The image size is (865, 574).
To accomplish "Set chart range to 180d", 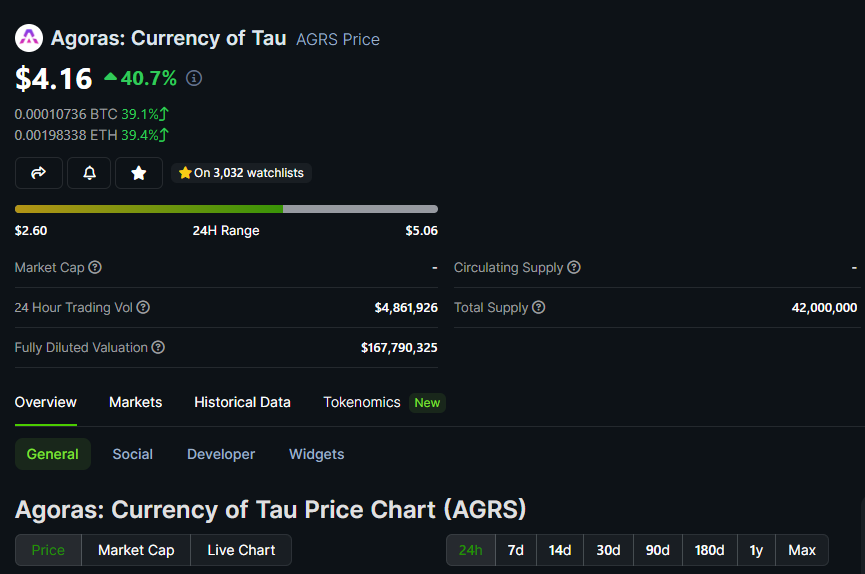I will [710, 550].
